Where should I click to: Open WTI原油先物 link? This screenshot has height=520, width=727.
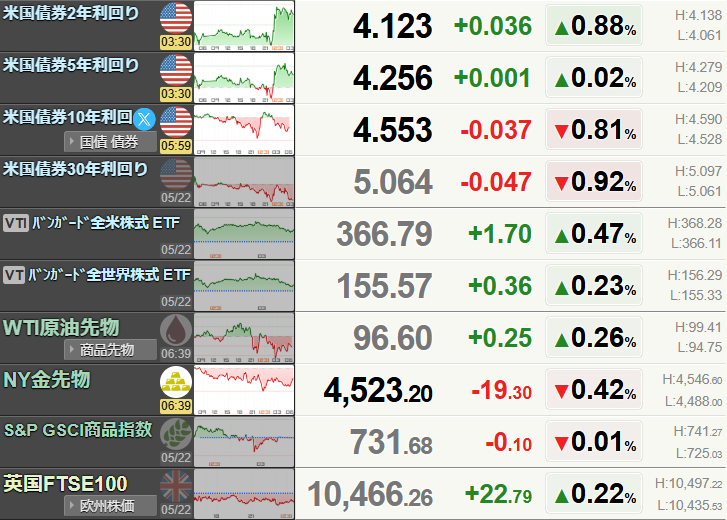point(61,327)
